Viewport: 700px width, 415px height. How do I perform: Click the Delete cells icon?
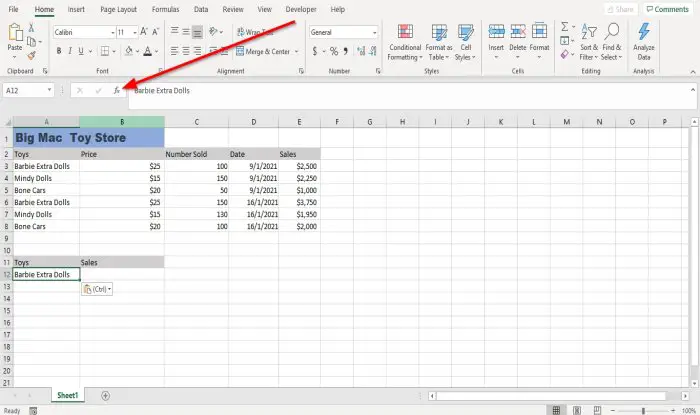(x=518, y=31)
